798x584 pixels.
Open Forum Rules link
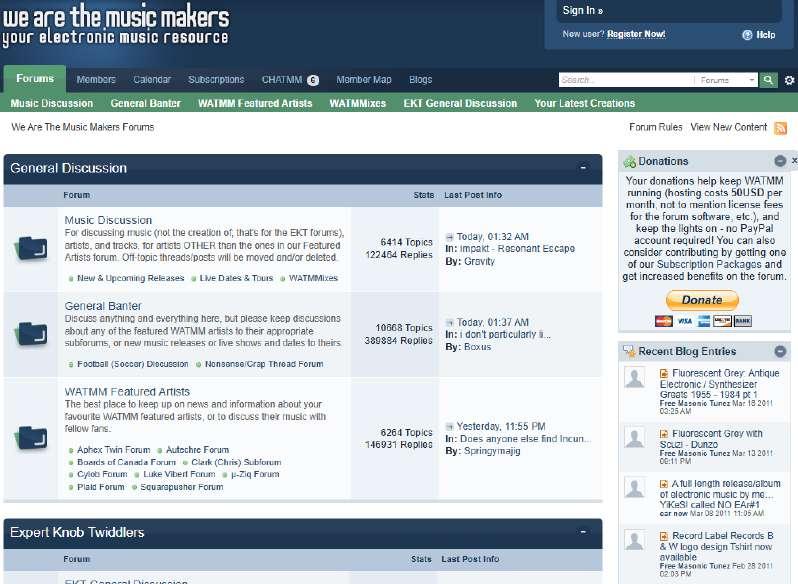656,127
